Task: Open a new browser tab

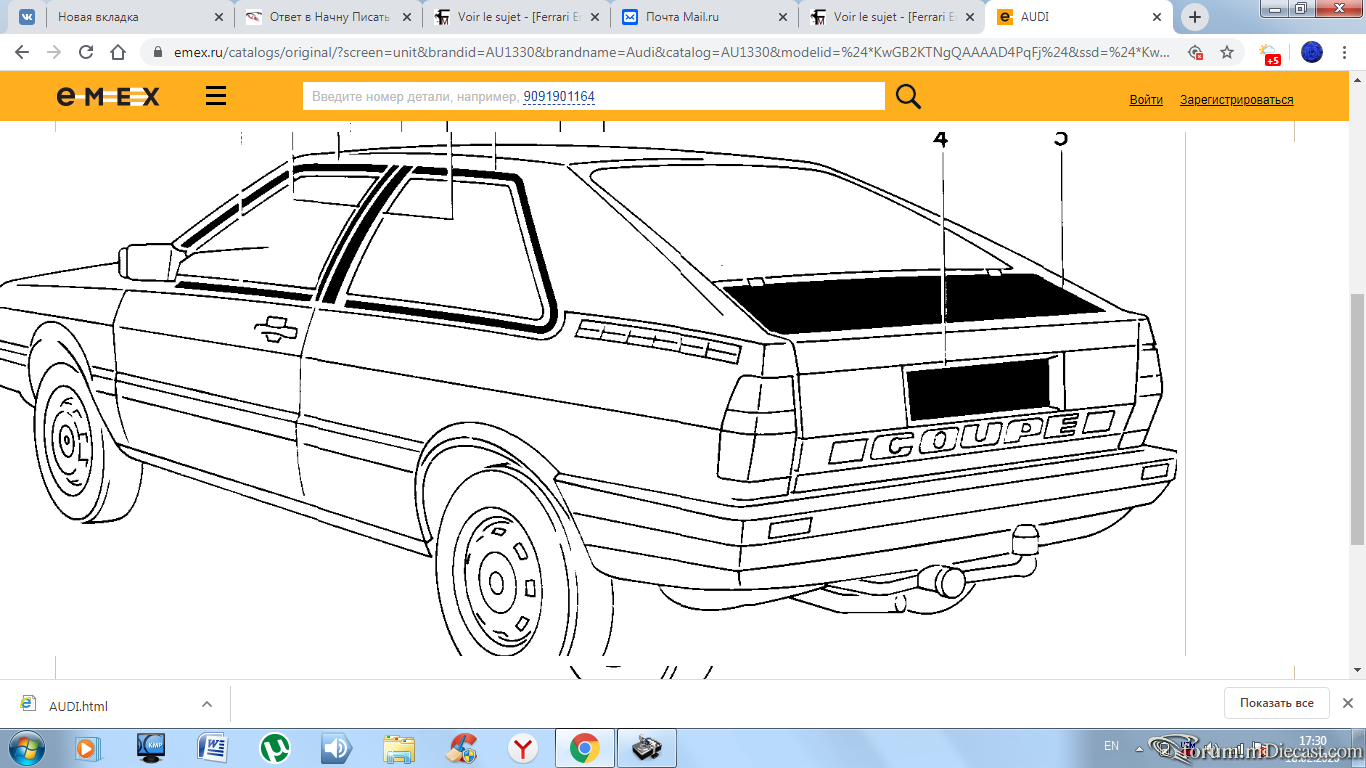Action: coord(1195,17)
